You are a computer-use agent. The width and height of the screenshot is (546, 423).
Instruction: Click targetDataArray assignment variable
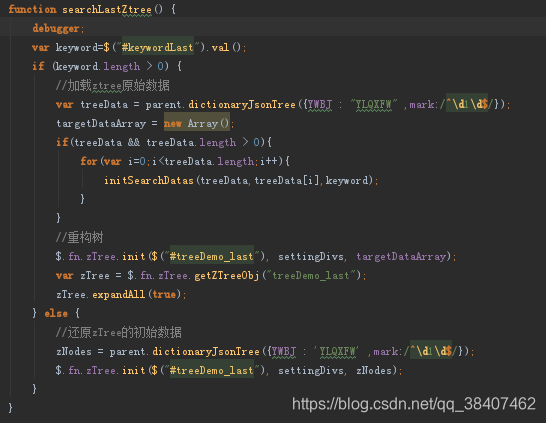tap(101, 124)
